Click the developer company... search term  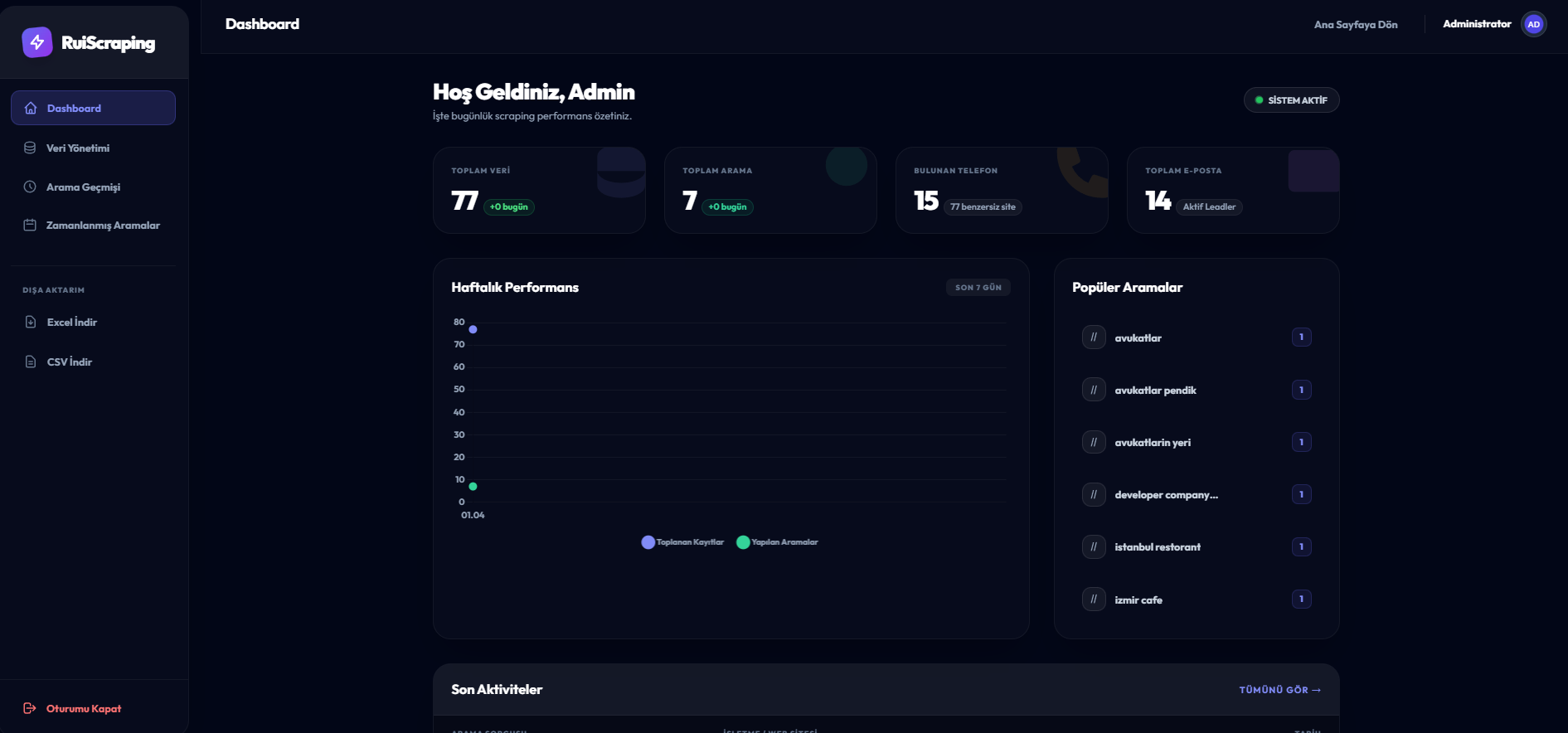pyautogui.click(x=1166, y=495)
